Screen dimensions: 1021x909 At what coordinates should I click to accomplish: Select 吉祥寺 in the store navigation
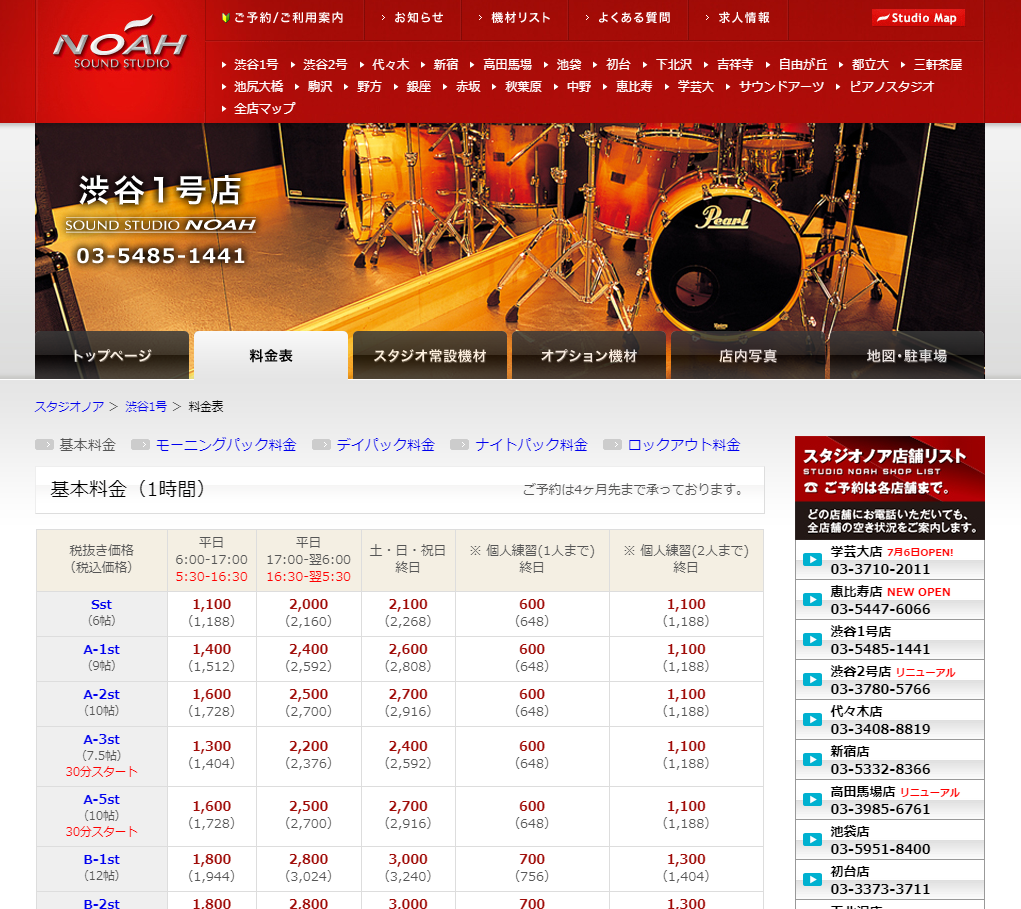735,64
